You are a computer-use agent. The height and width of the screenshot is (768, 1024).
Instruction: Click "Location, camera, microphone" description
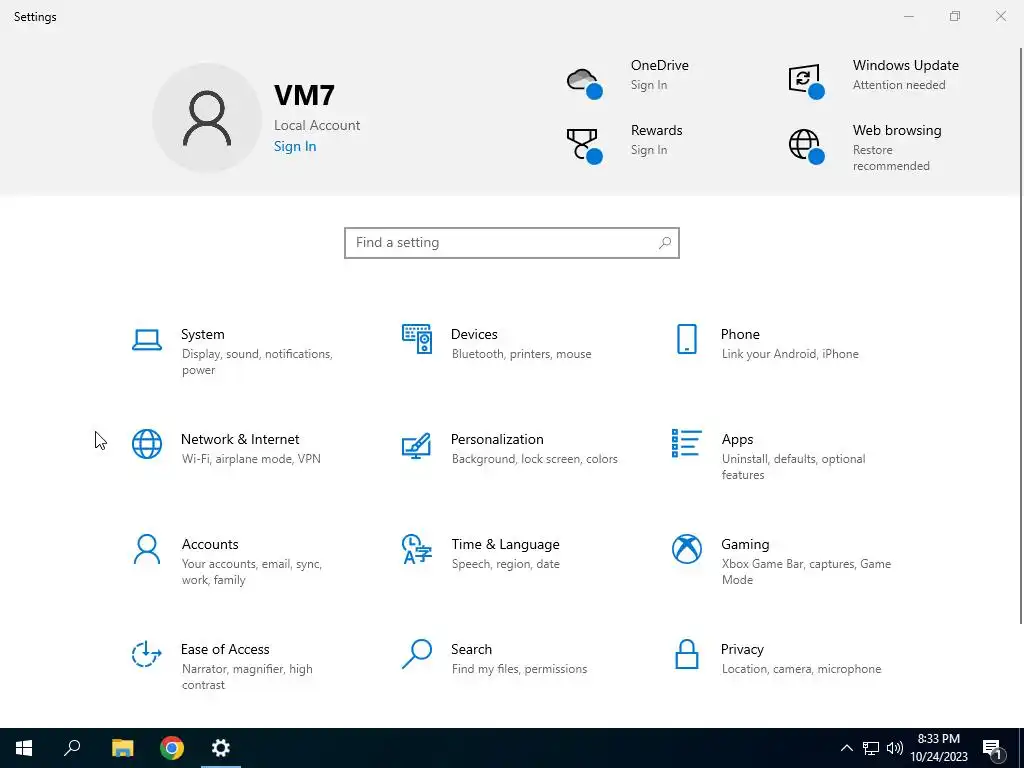point(801,669)
